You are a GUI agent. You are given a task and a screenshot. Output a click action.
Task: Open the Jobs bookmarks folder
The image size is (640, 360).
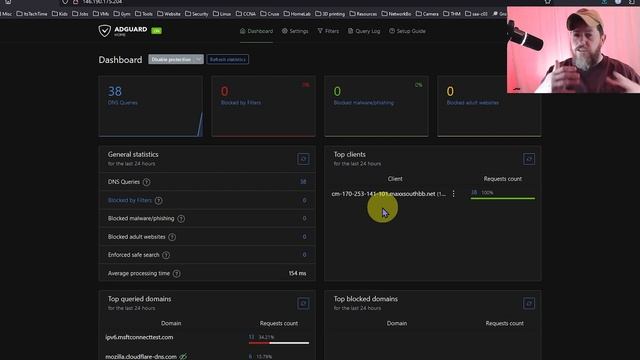pos(80,14)
